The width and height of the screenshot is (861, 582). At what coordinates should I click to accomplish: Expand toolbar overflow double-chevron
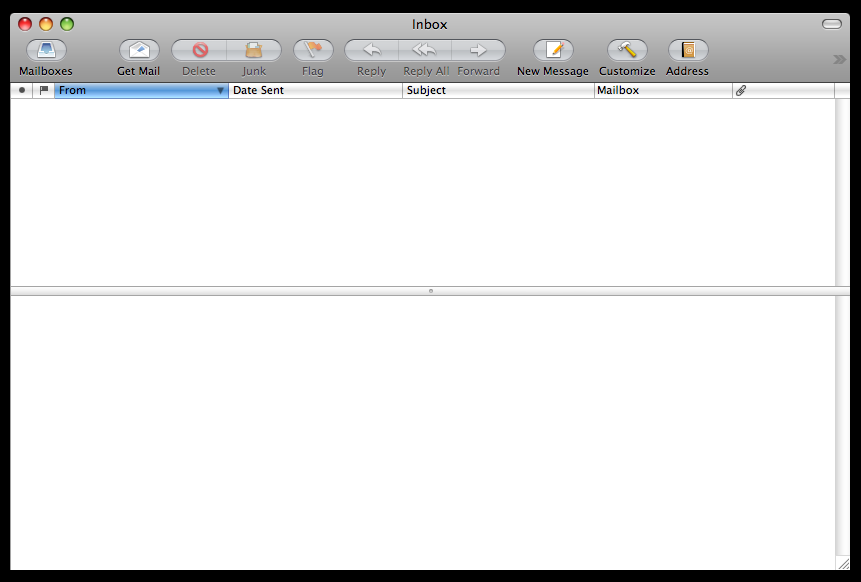pos(839,59)
